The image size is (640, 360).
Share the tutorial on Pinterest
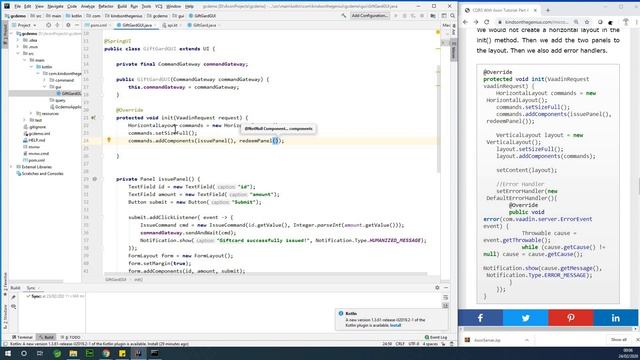pyautogui.click(x=571, y=318)
